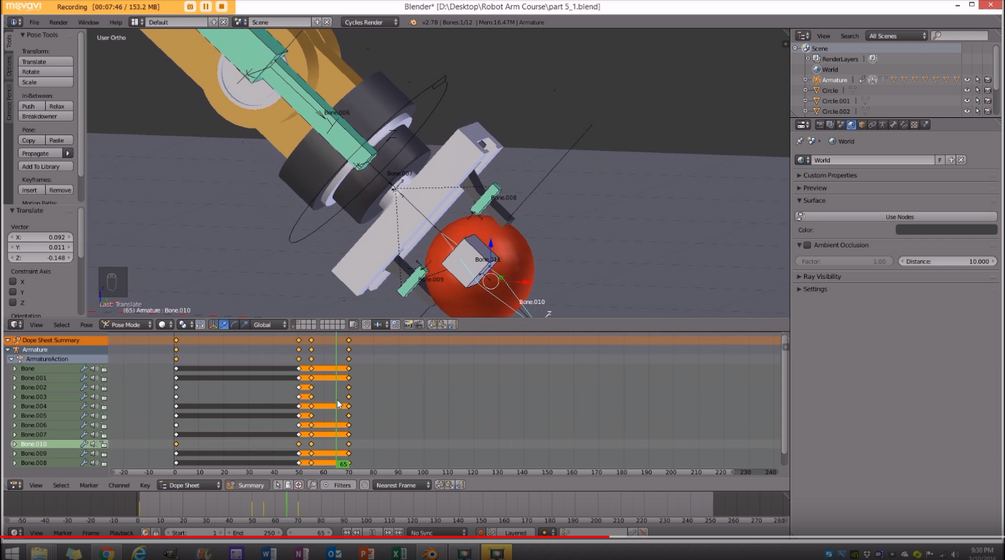The image size is (1005, 560).
Task: Jump to the last frame in the timeline
Action: tap(399, 532)
